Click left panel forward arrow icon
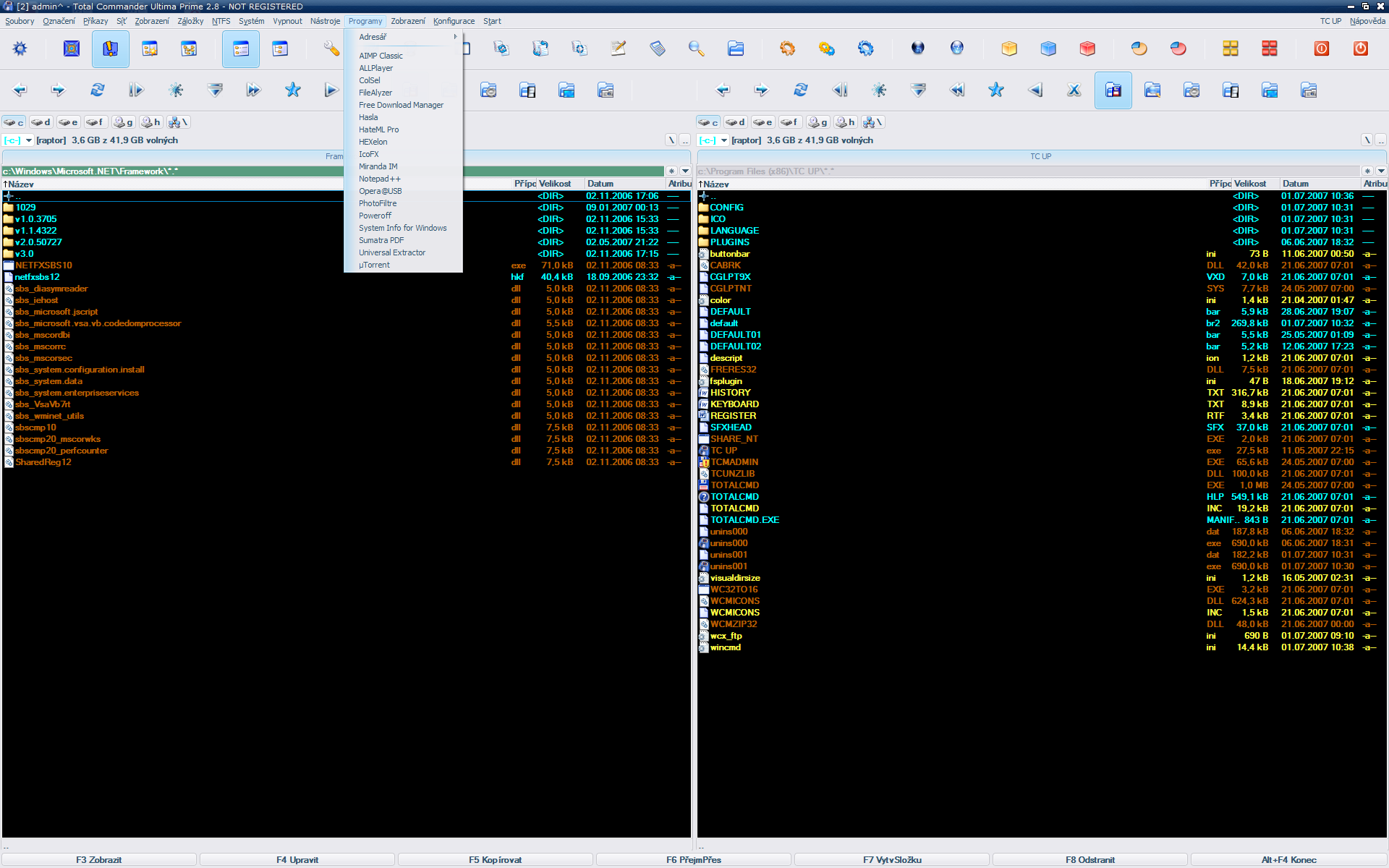The width and height of the screenshot is (1389, 868). point(59,90)
